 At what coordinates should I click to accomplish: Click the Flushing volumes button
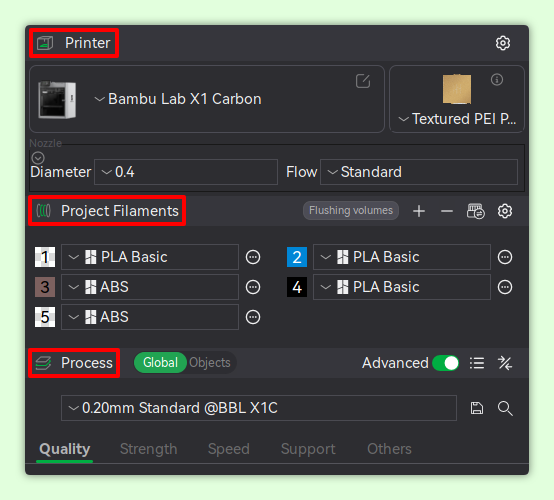coord(351,211)
